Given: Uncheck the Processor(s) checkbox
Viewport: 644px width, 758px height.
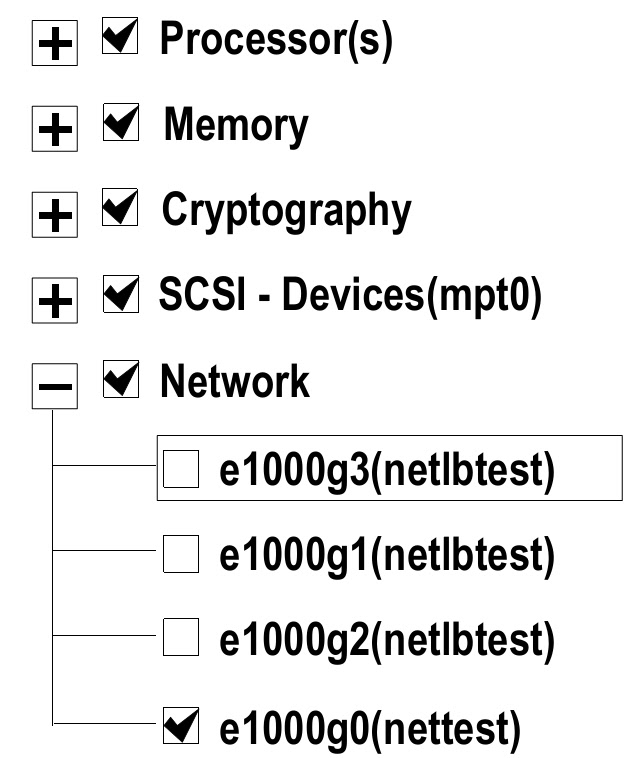Looking at the screenshot, I should coord(121,39).
